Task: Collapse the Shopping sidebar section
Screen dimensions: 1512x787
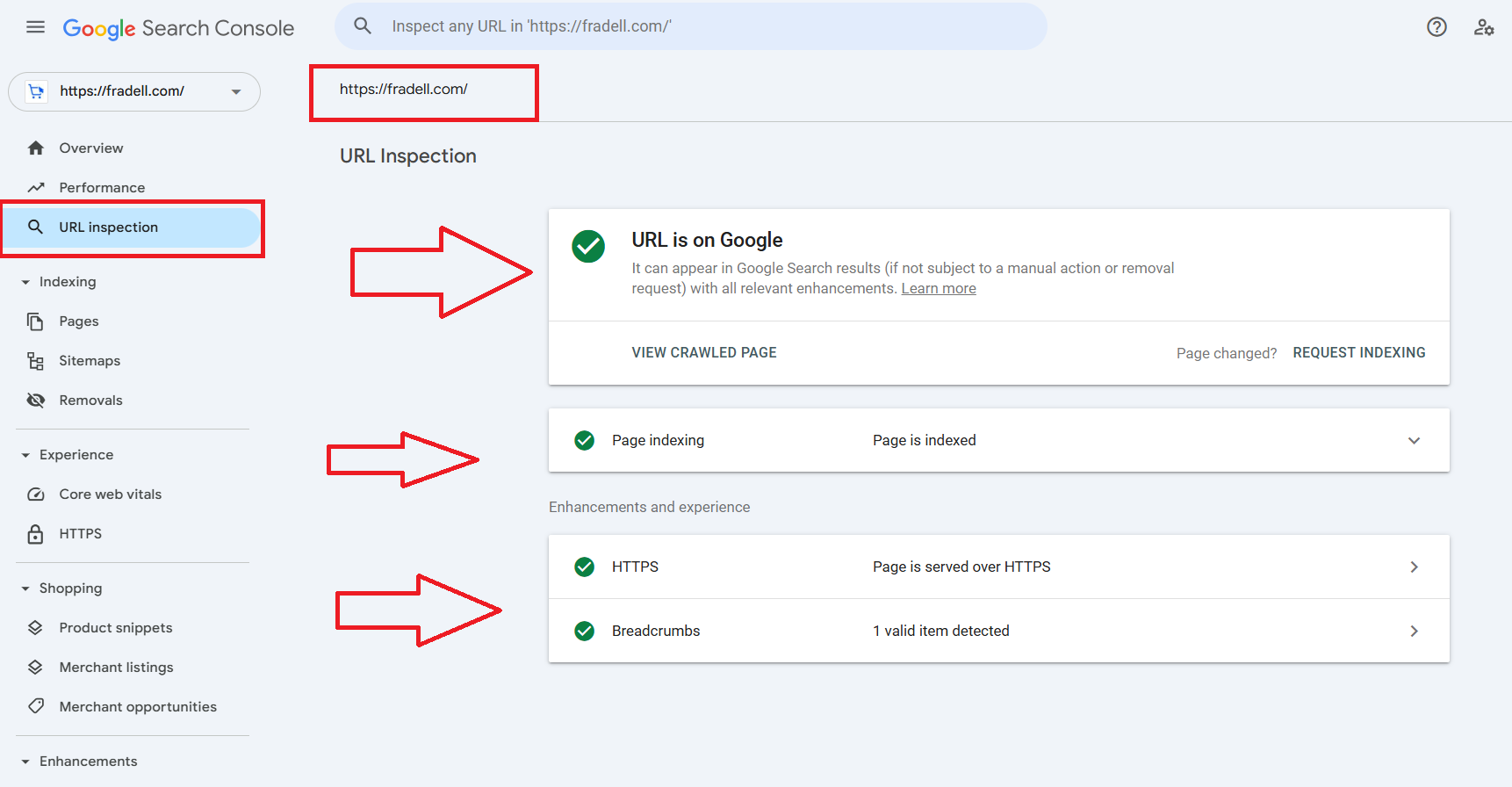Action: (25, 588)
